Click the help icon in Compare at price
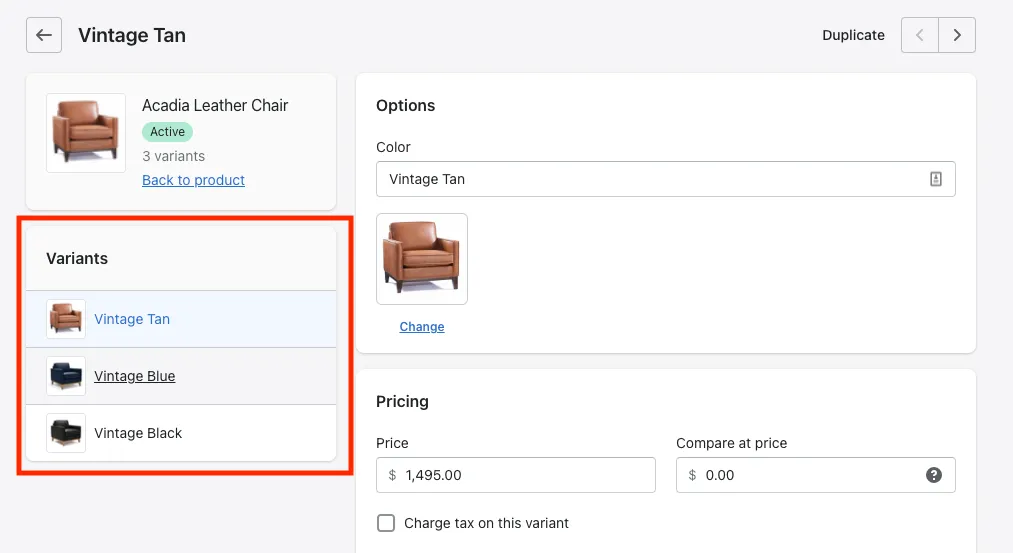1013x553 pixels. 934,475
